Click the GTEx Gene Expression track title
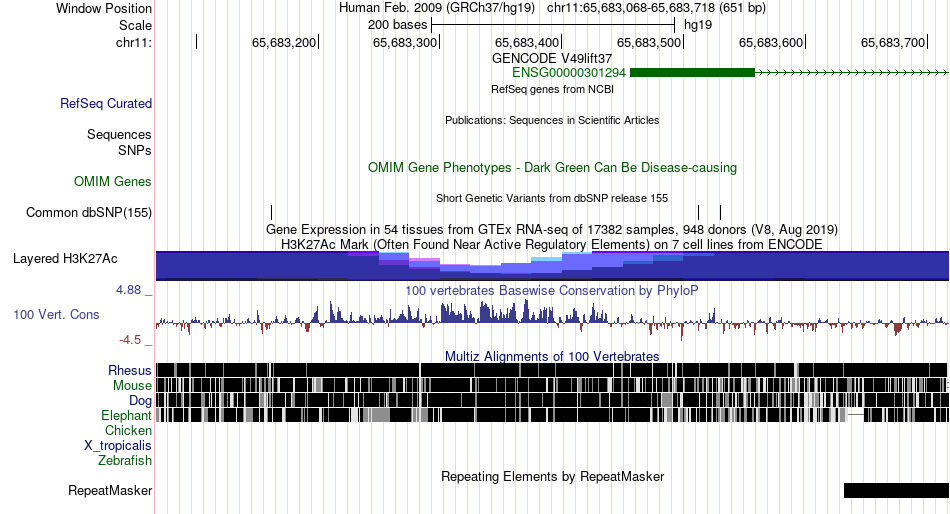Image resolution: width=950 pixels, height=514 pixels. pos(552,230)
